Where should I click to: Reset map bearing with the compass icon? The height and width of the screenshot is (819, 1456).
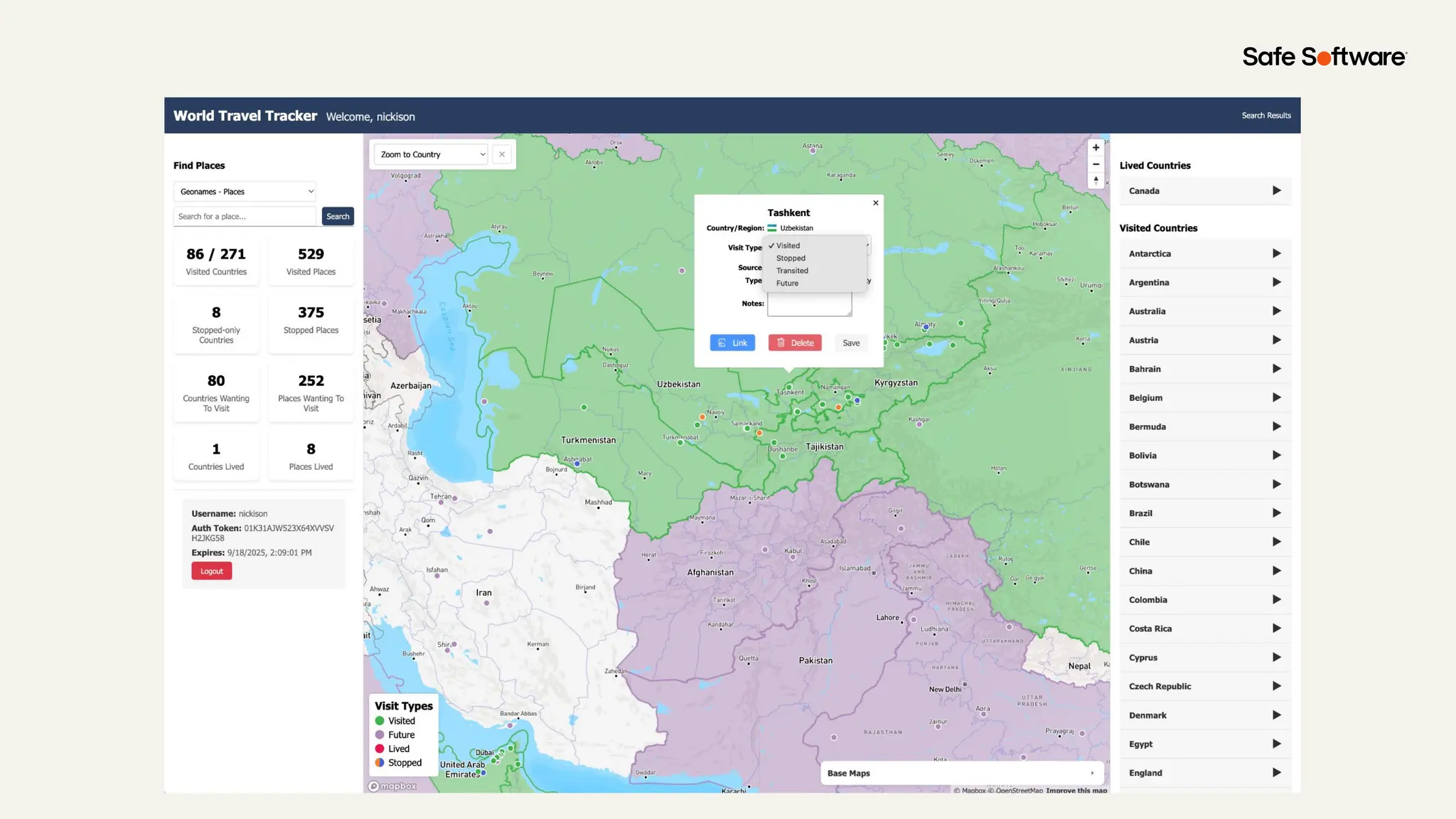coord(1096,181)
